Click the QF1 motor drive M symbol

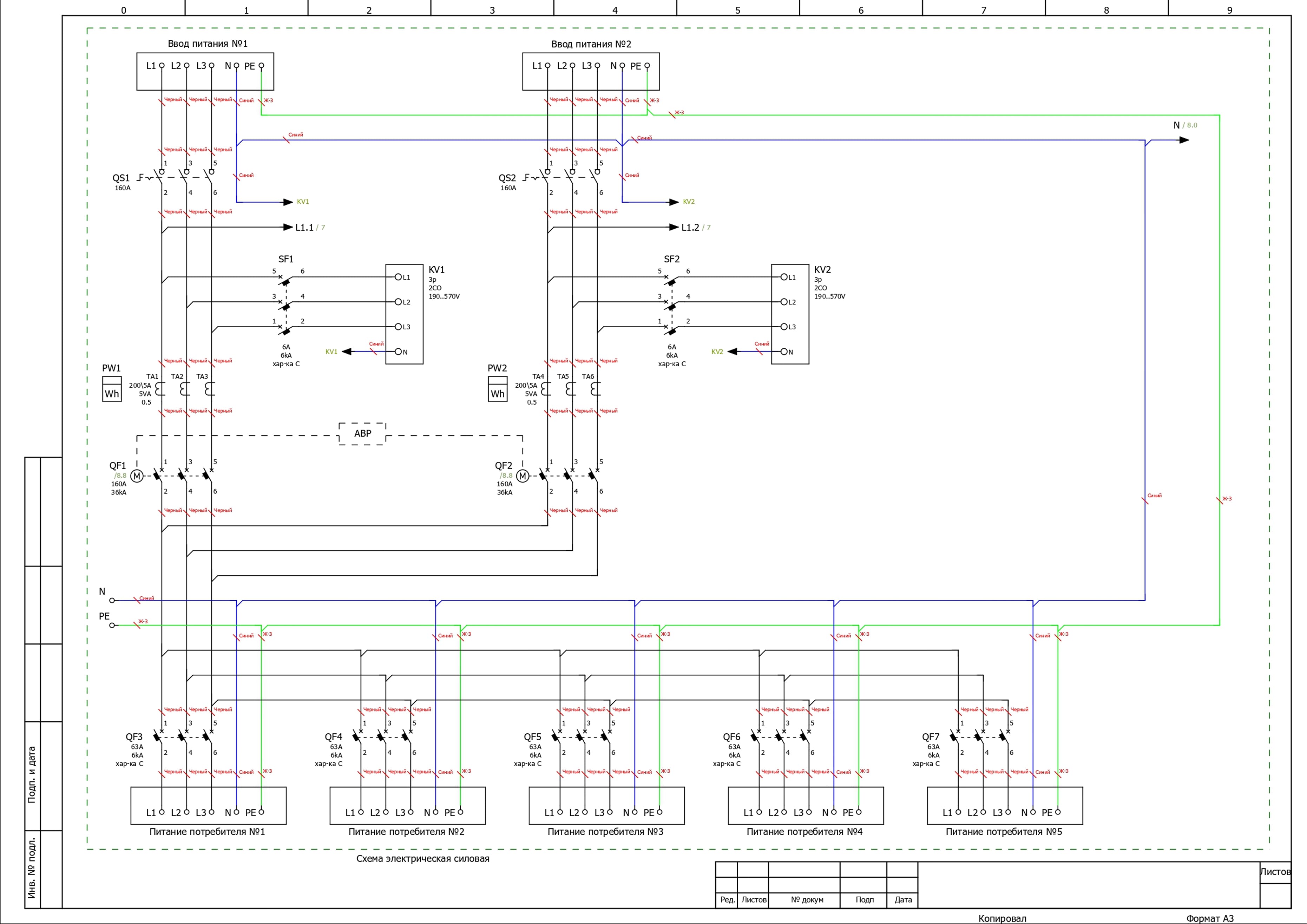click(x=137, y=476)
